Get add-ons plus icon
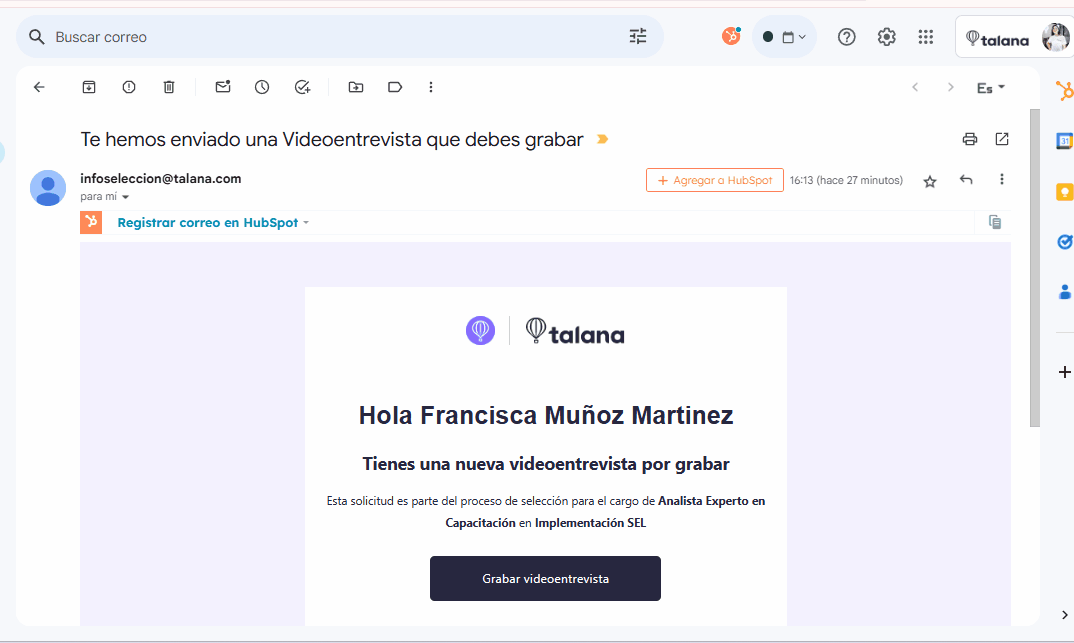This screenshot has width=1074, height=643. pyautogui.click(x=1064, y=372)
